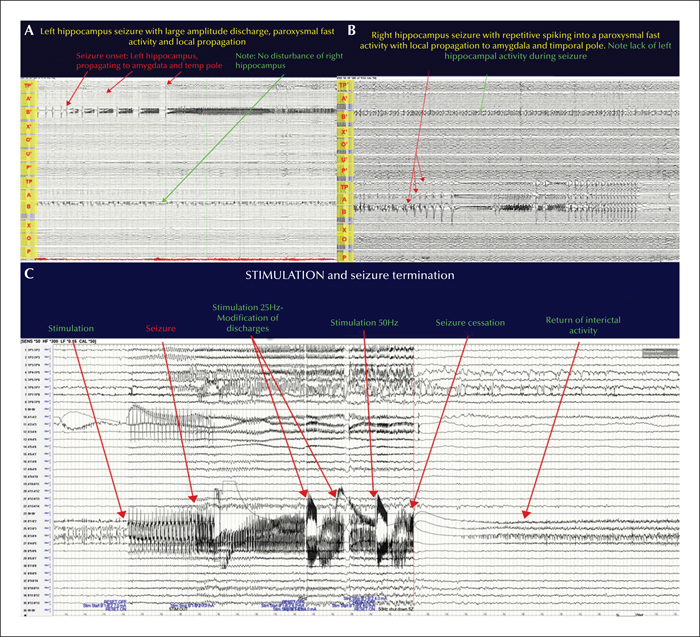The image size is (700, 637).
Task: Click the U' electrode label in panel B
Action: (344, 159)
